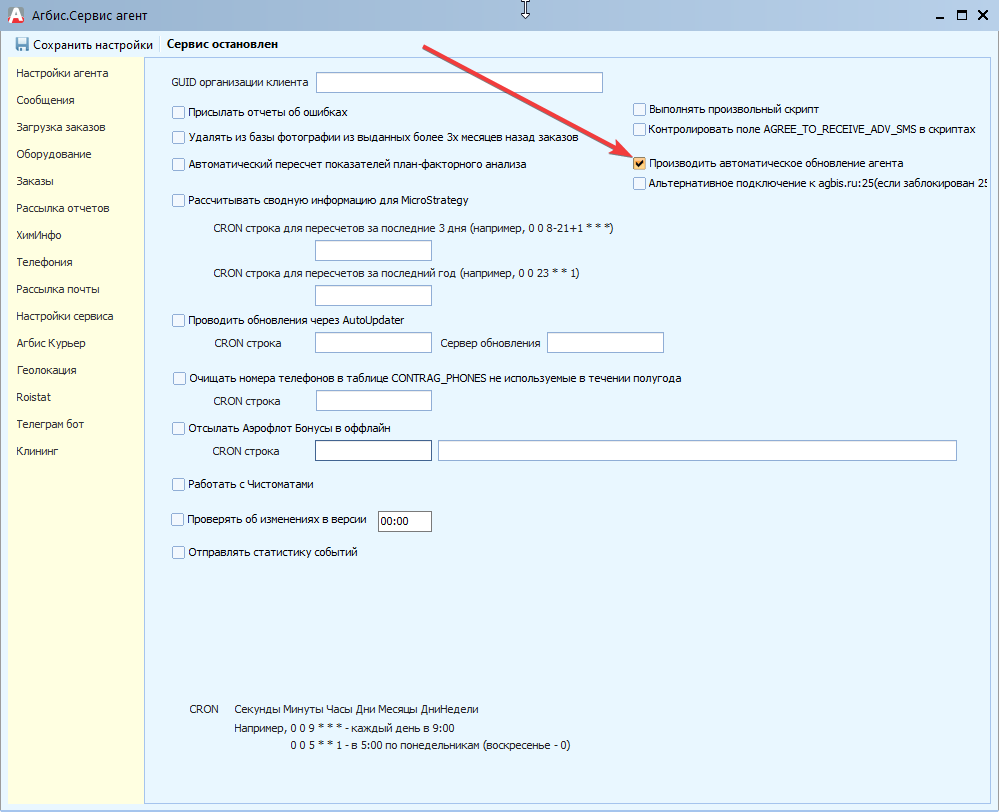Click the Сервис остановлен status label
The image size is (999, 812).
click(x=222, y=44)
